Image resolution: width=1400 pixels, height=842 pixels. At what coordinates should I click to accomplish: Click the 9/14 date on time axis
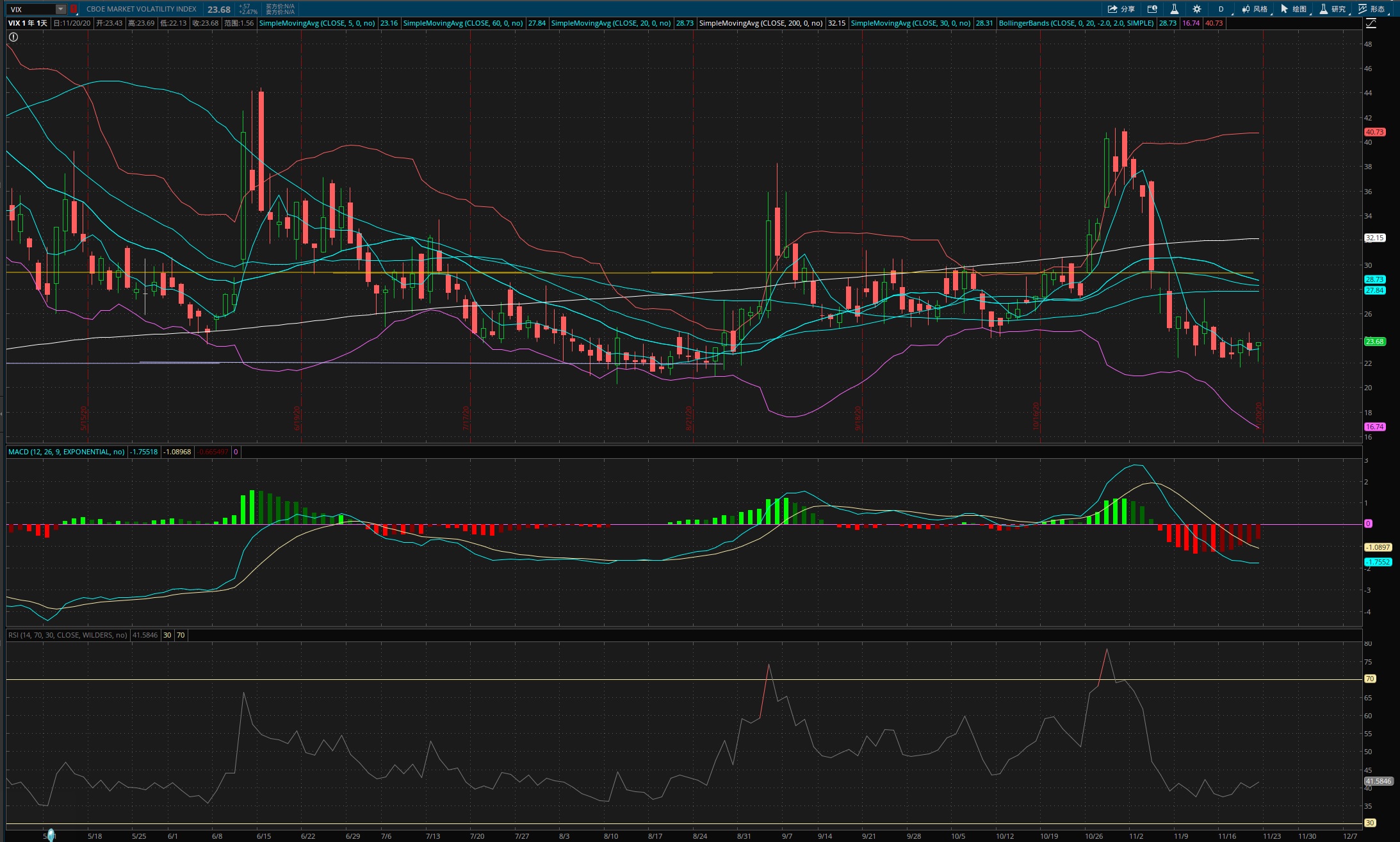[825, 836]
